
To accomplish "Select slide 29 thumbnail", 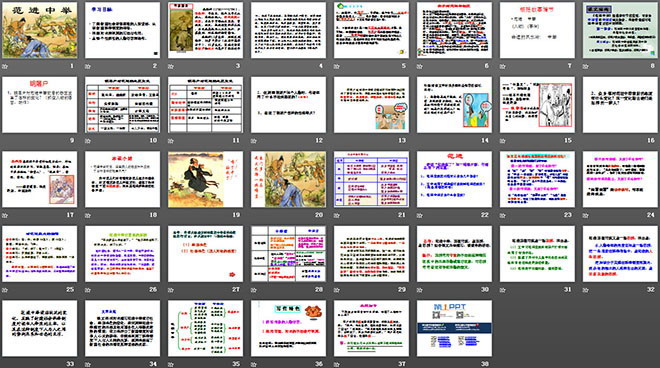I will pos(371,254).
